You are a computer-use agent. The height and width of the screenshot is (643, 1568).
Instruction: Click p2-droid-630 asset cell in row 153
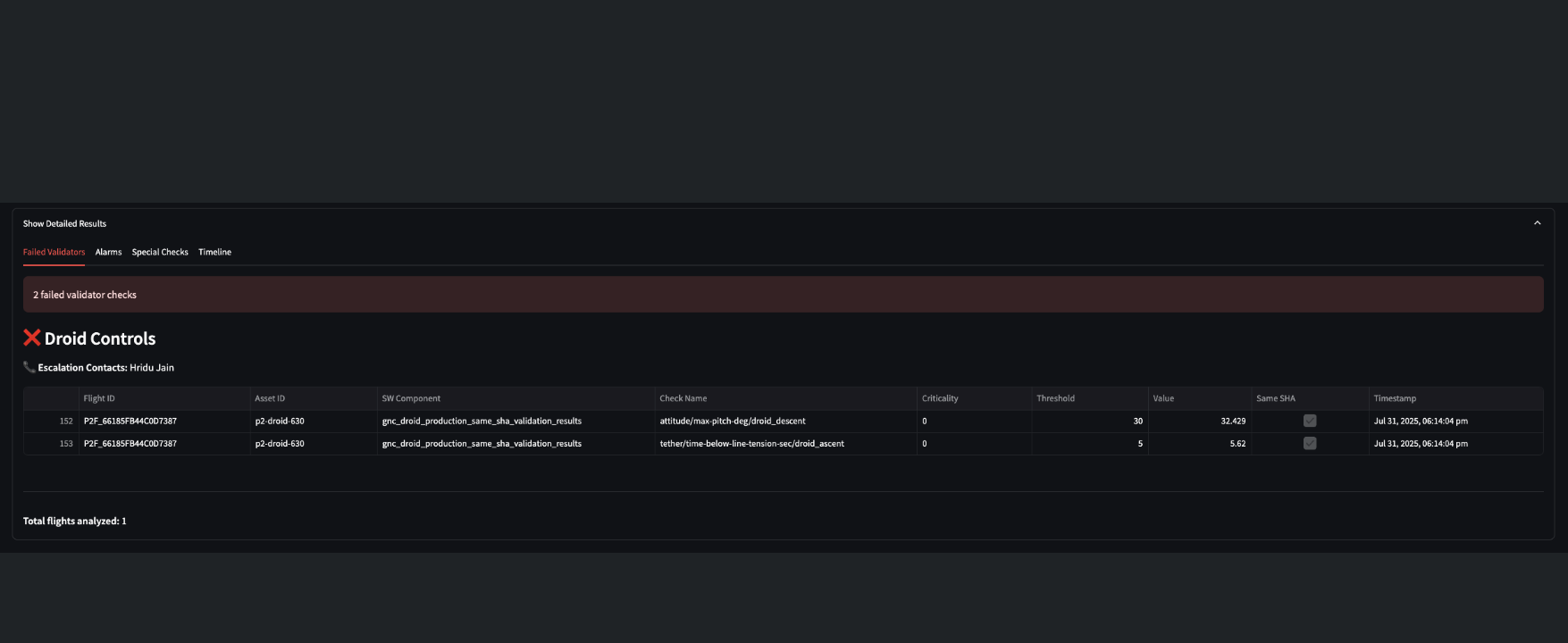tap(314, 443)
